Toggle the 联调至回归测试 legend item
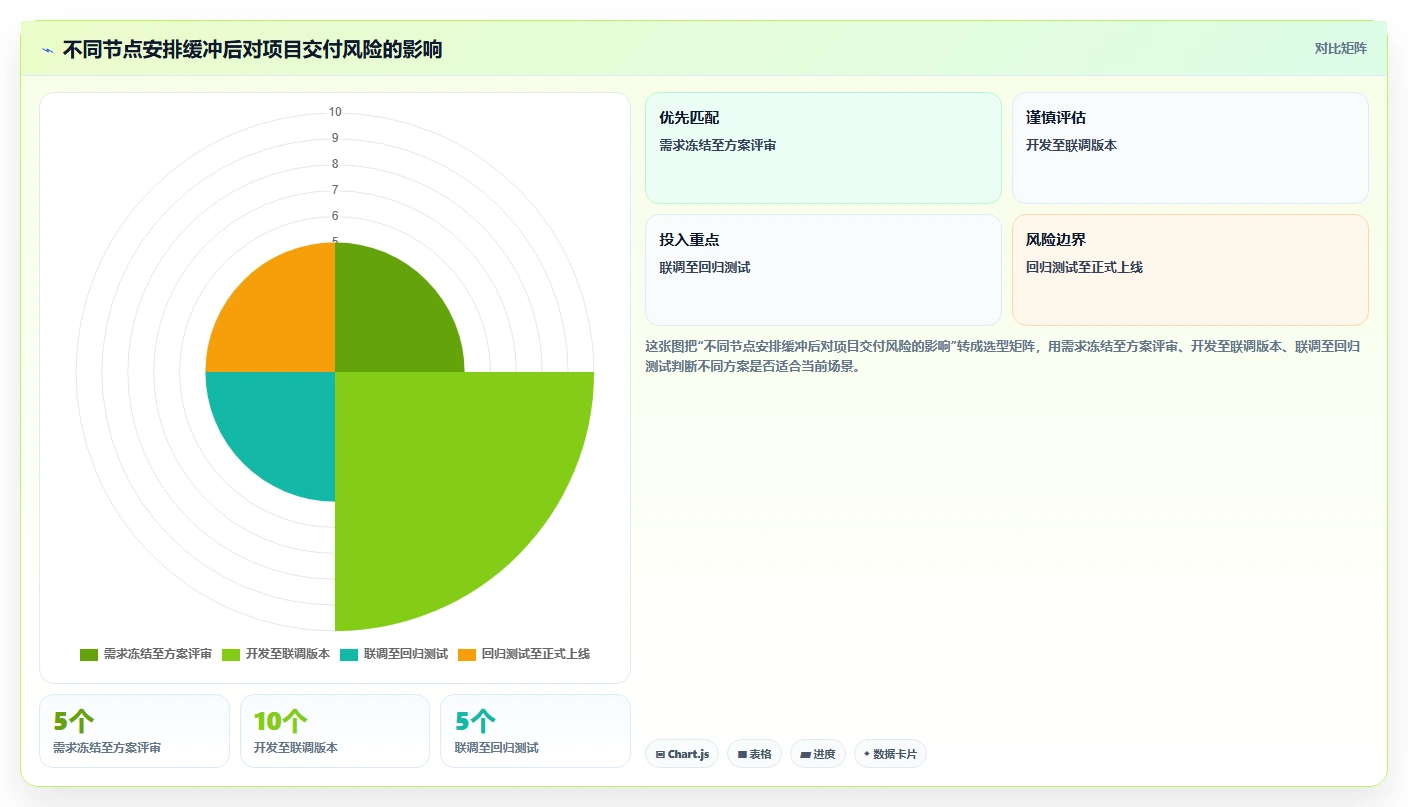 tap(394, 654)
